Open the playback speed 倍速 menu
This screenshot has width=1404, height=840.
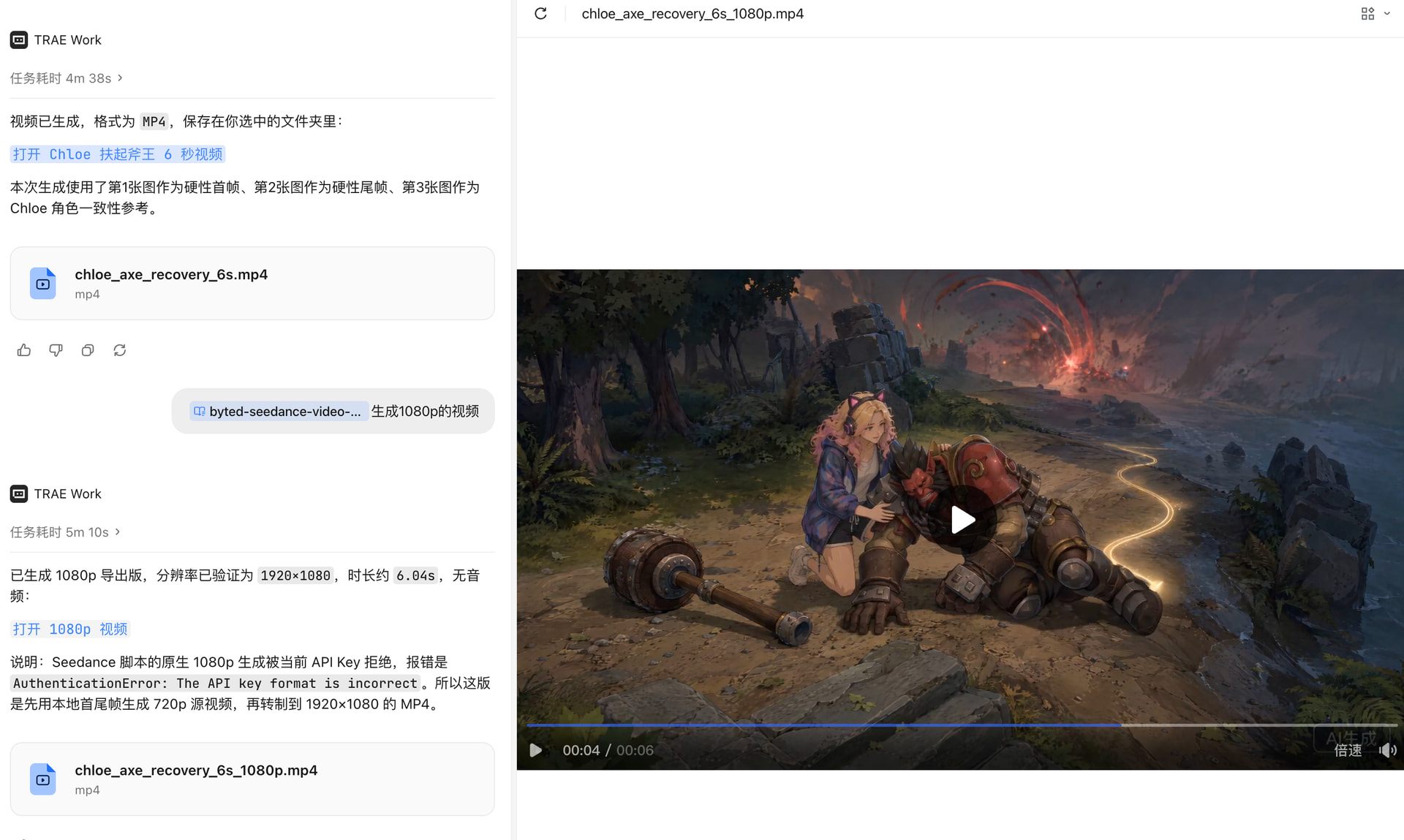pyautogui.click(x=1348, y=750)
